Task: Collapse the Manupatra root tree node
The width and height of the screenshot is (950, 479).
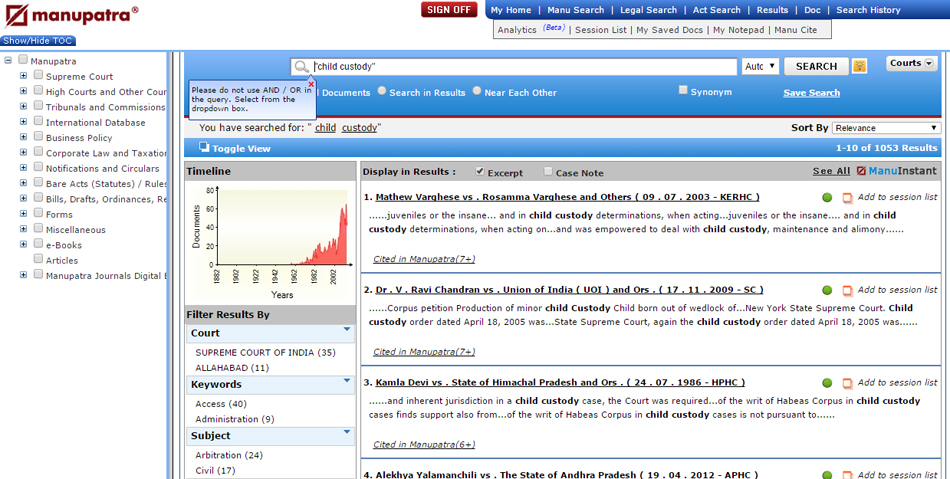Action: tap(8, 61)
